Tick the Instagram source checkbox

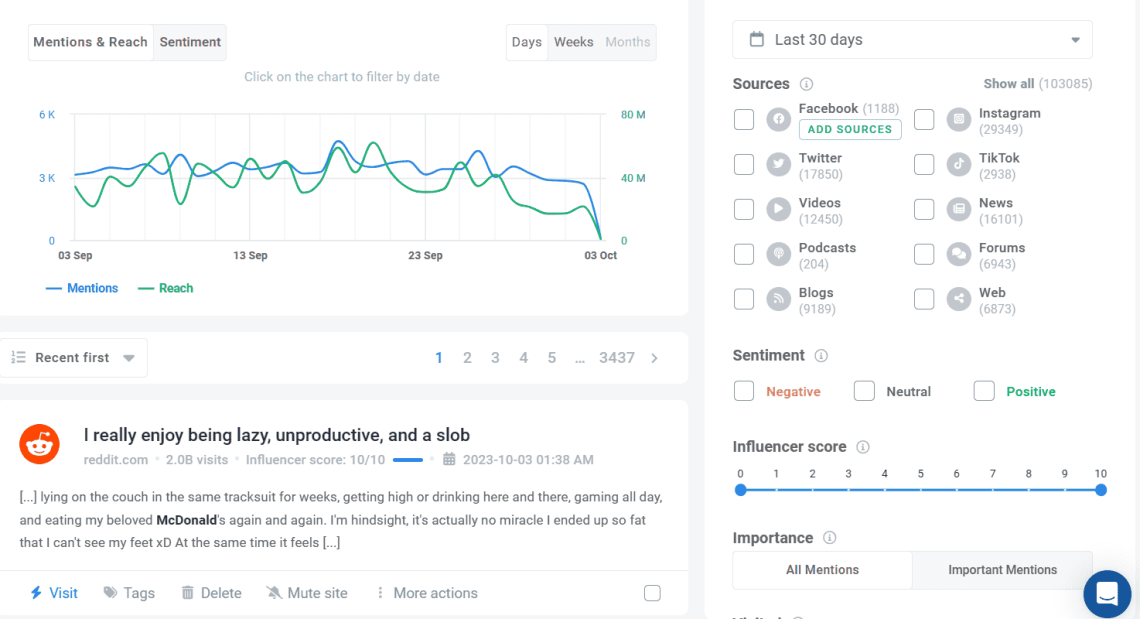click(x=924, y=120)
